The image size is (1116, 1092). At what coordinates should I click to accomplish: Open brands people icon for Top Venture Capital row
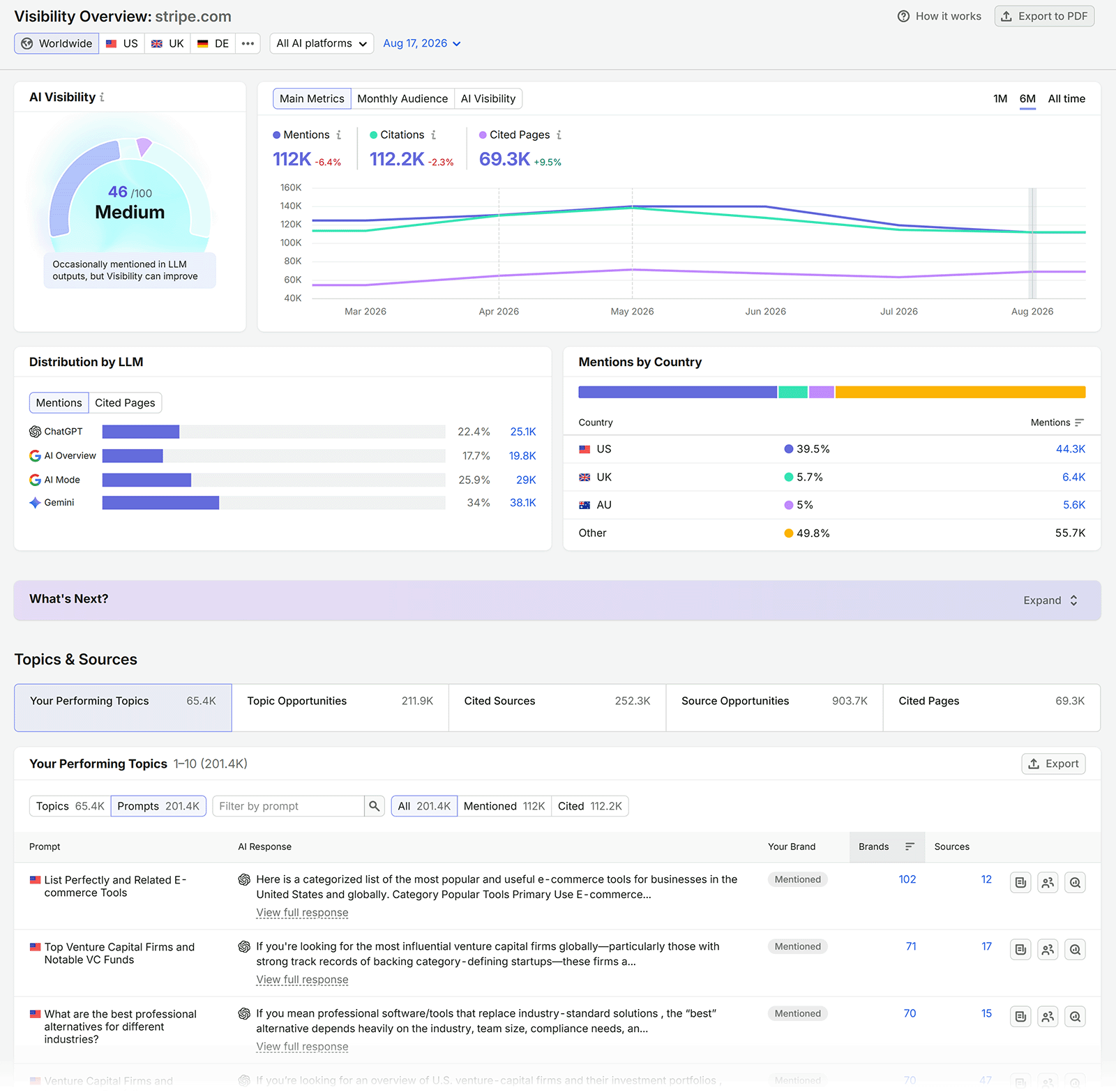pos(1048,950)
